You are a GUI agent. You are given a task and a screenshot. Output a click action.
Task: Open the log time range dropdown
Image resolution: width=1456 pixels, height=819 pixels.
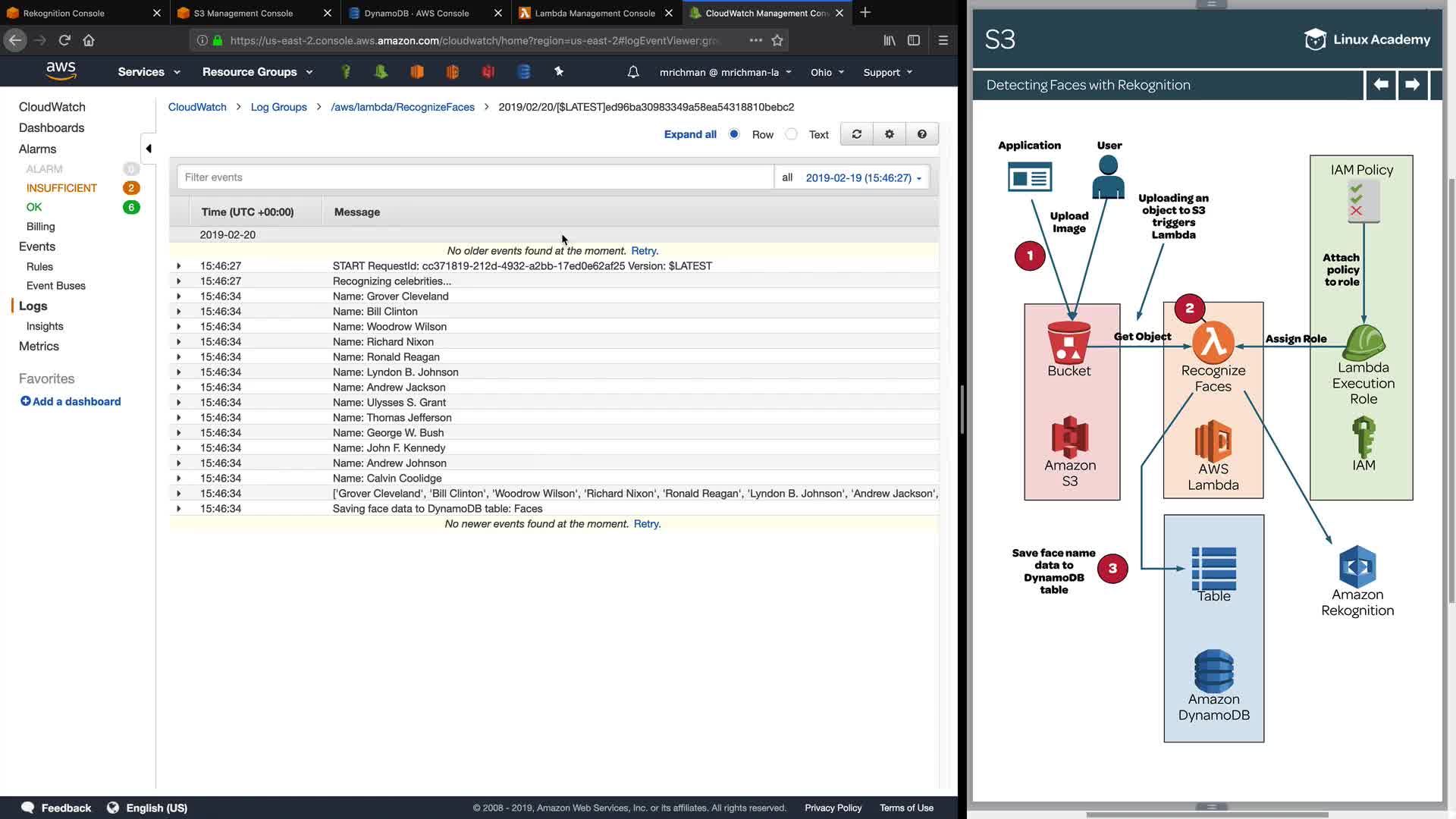click(863, 177)
